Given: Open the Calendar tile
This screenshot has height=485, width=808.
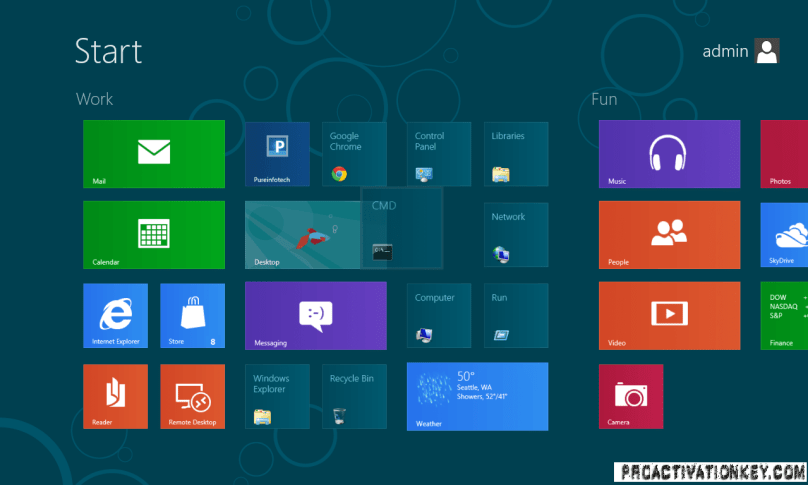Looking at the screenshot, I should [153, 234].
